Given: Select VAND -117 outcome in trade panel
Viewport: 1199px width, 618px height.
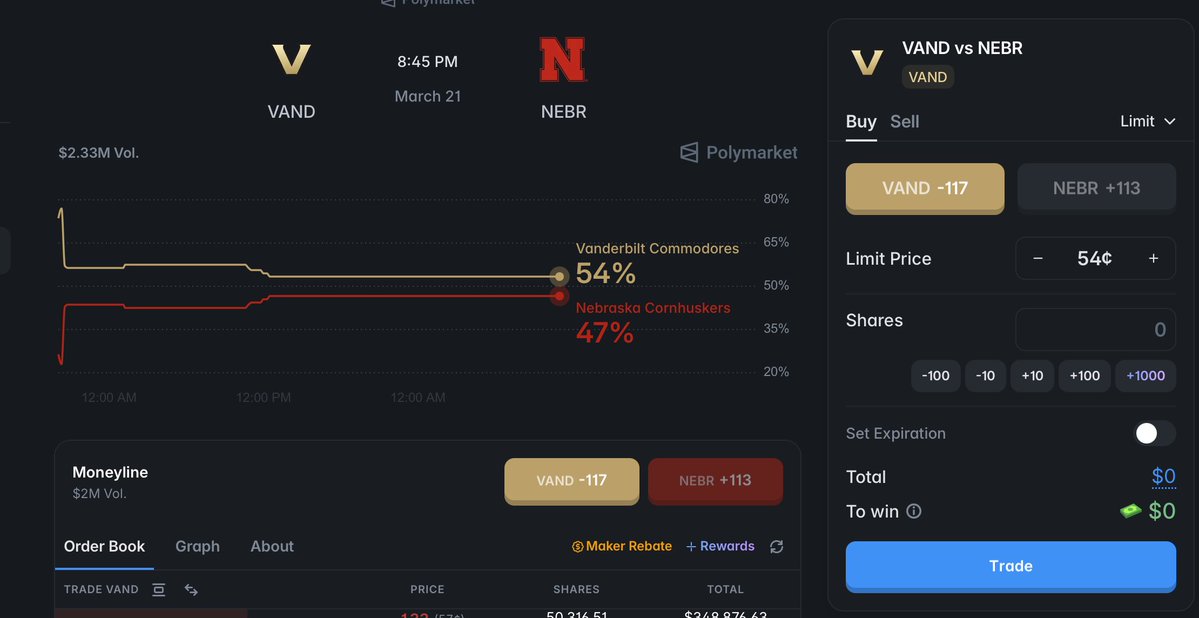Looking at the screenshot, I should click(925, 188).
